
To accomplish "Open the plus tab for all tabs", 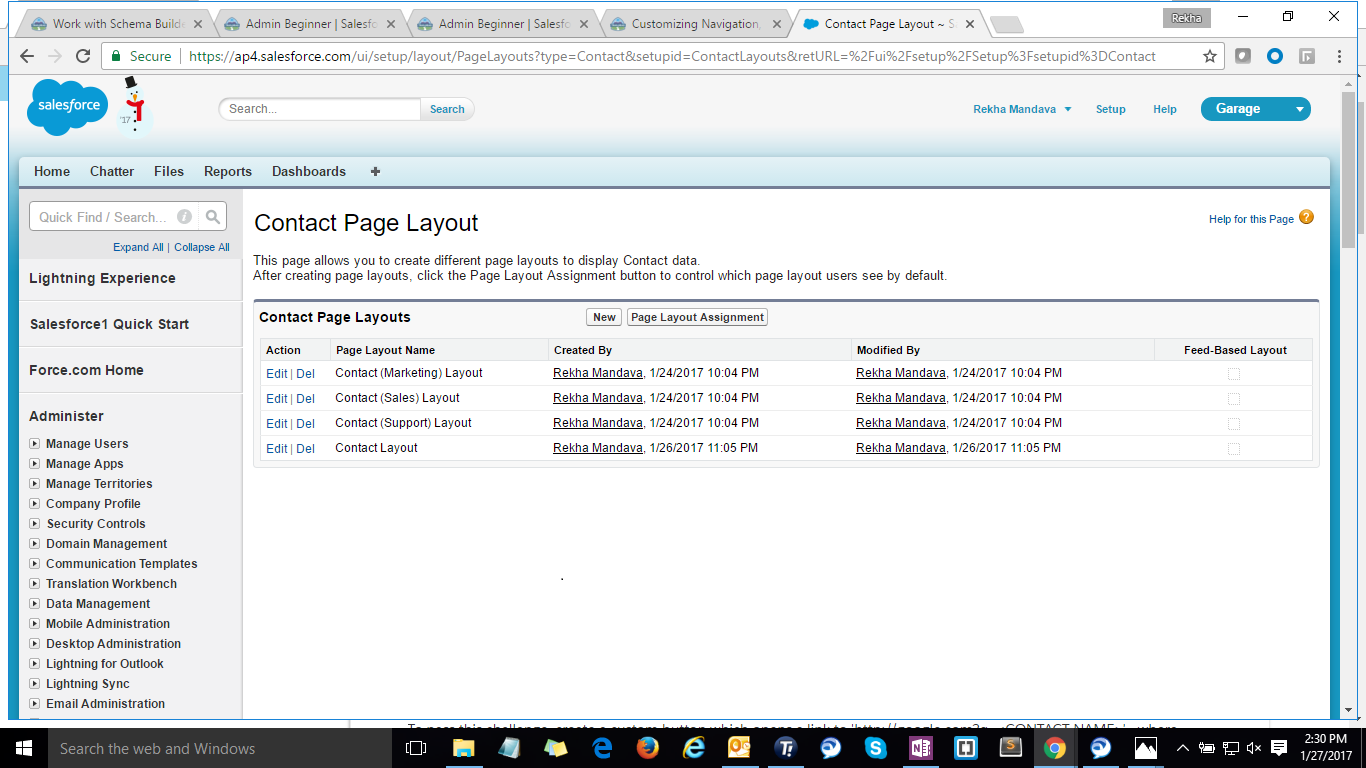I will (x=375, y=172).
